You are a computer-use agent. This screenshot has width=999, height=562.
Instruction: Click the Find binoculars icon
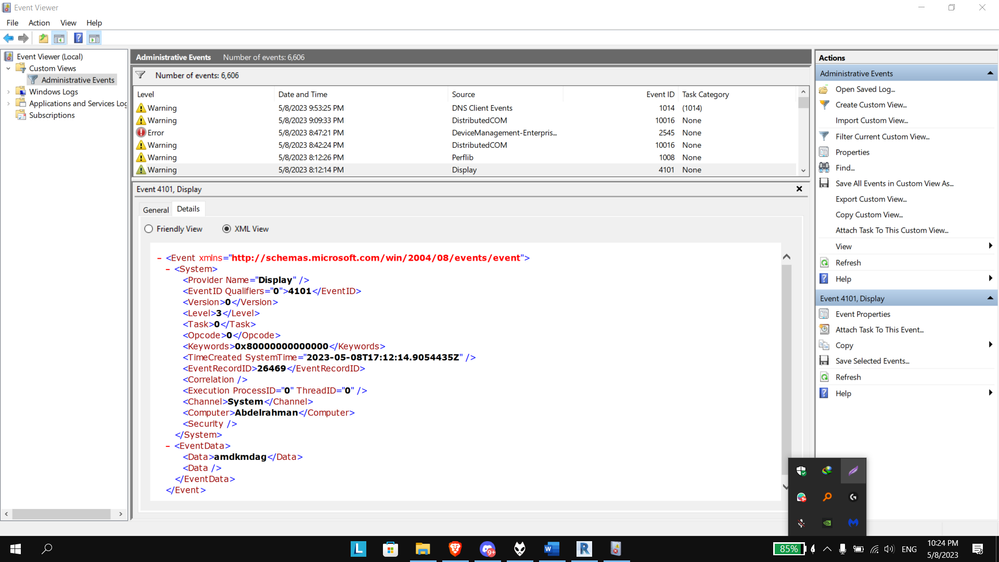[824, 168]
